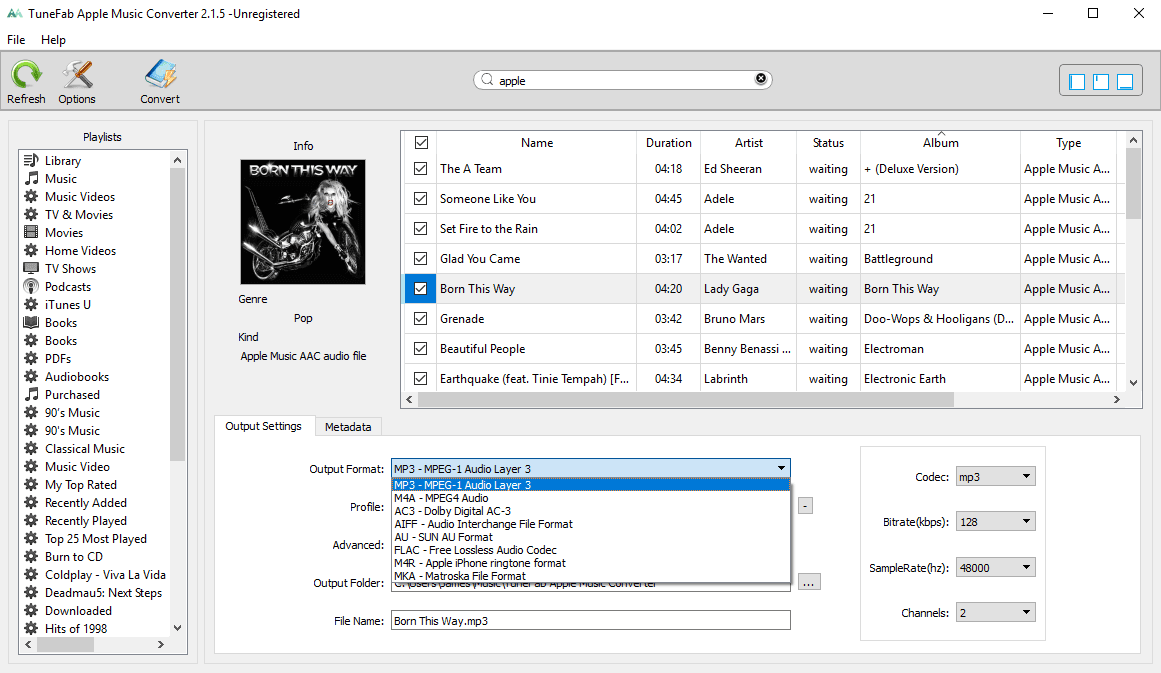Open the PDFs playlist
This screenshot has height=673, width=1161.
coord(58,358)
